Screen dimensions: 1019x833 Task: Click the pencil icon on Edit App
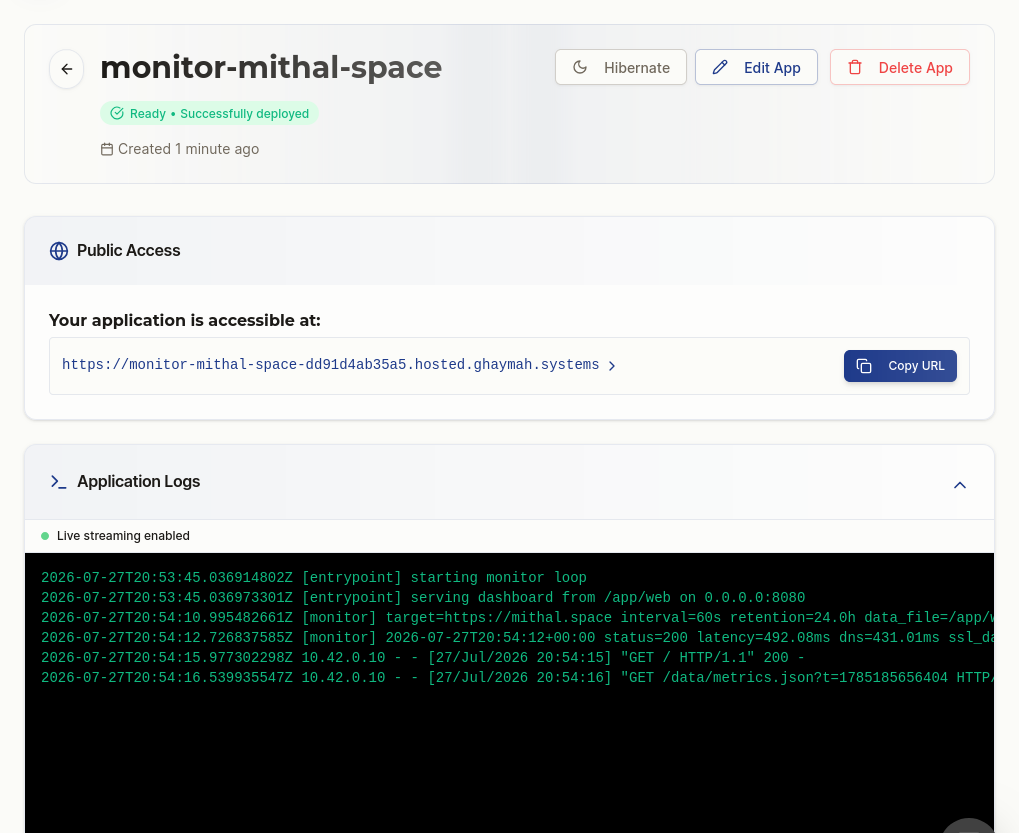720,67
